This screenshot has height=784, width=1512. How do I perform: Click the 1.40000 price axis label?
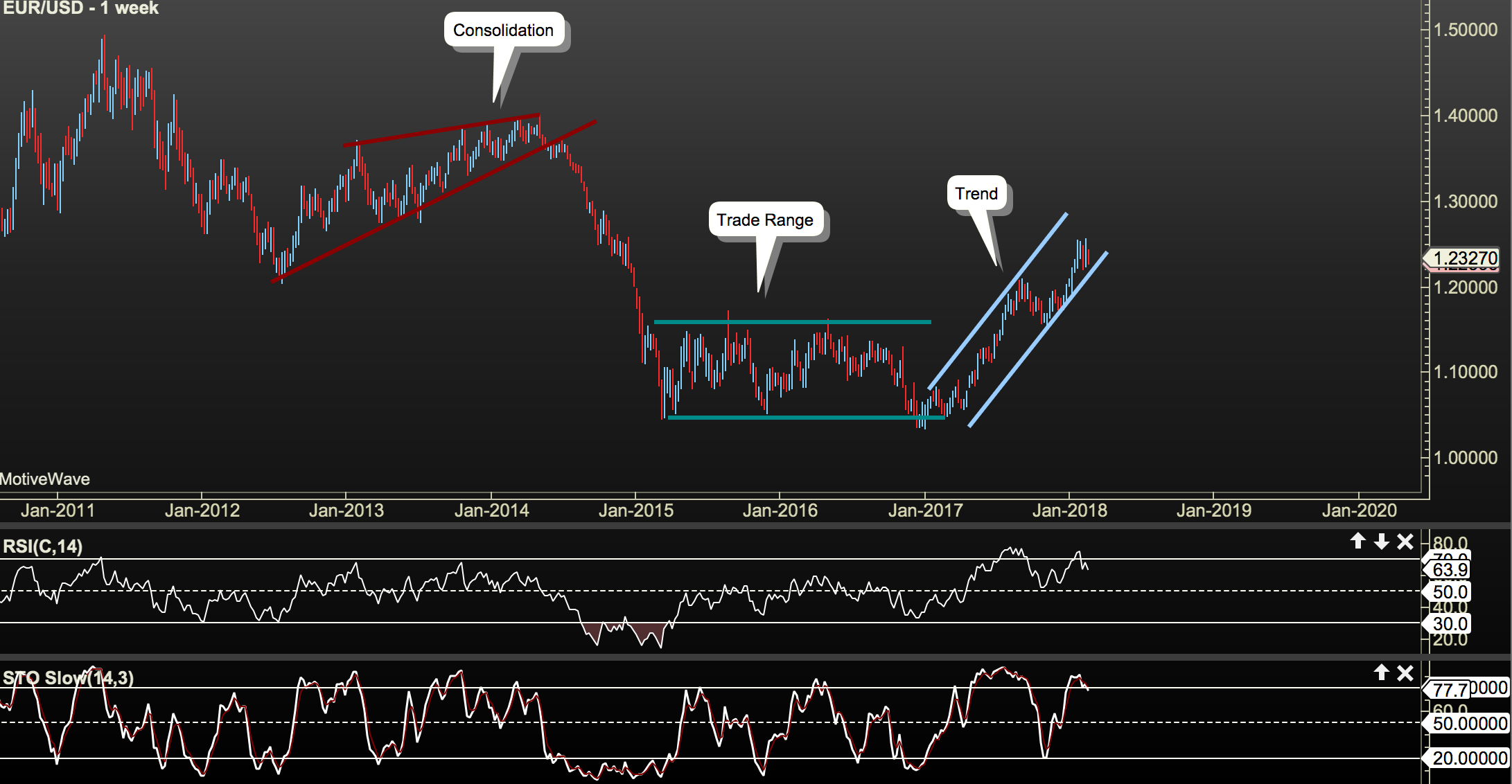point(1466,116)
